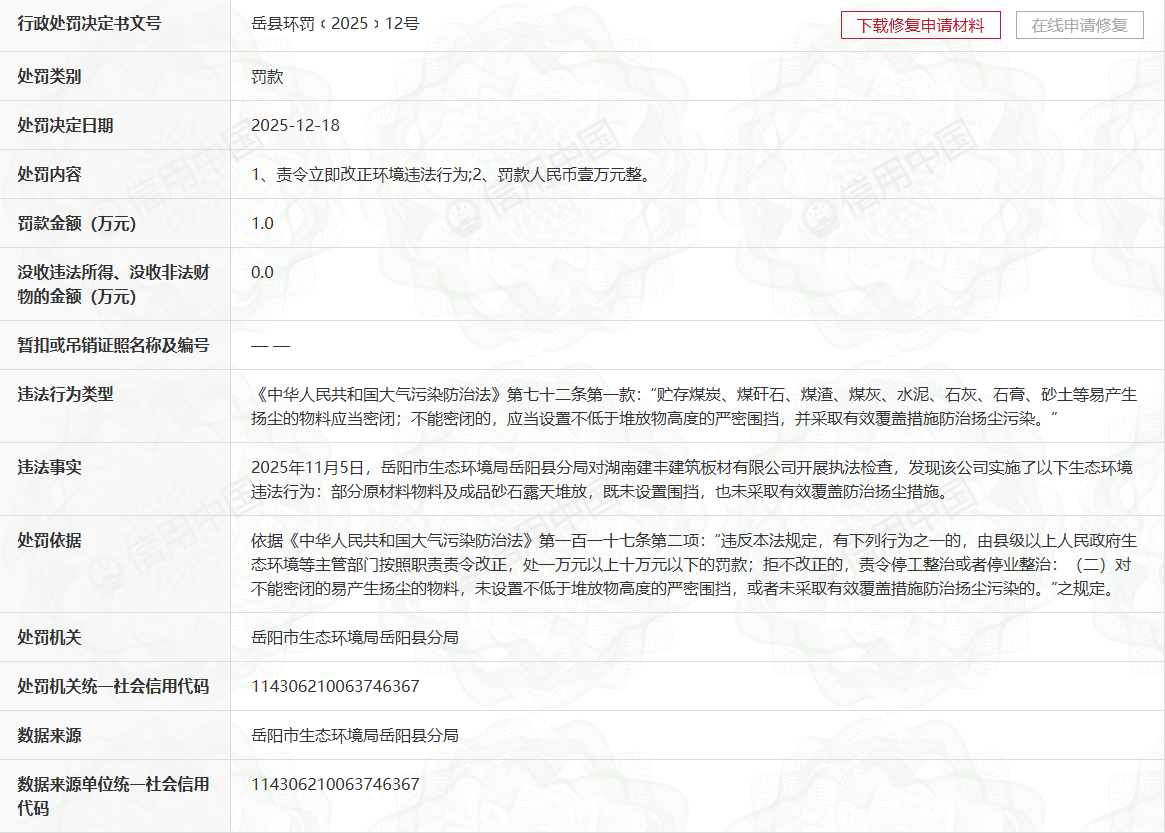The height and width of the screenshot is (833, 1165).
Task: Click the agency name in 数据来源 row
Action: tap(355, 735)
